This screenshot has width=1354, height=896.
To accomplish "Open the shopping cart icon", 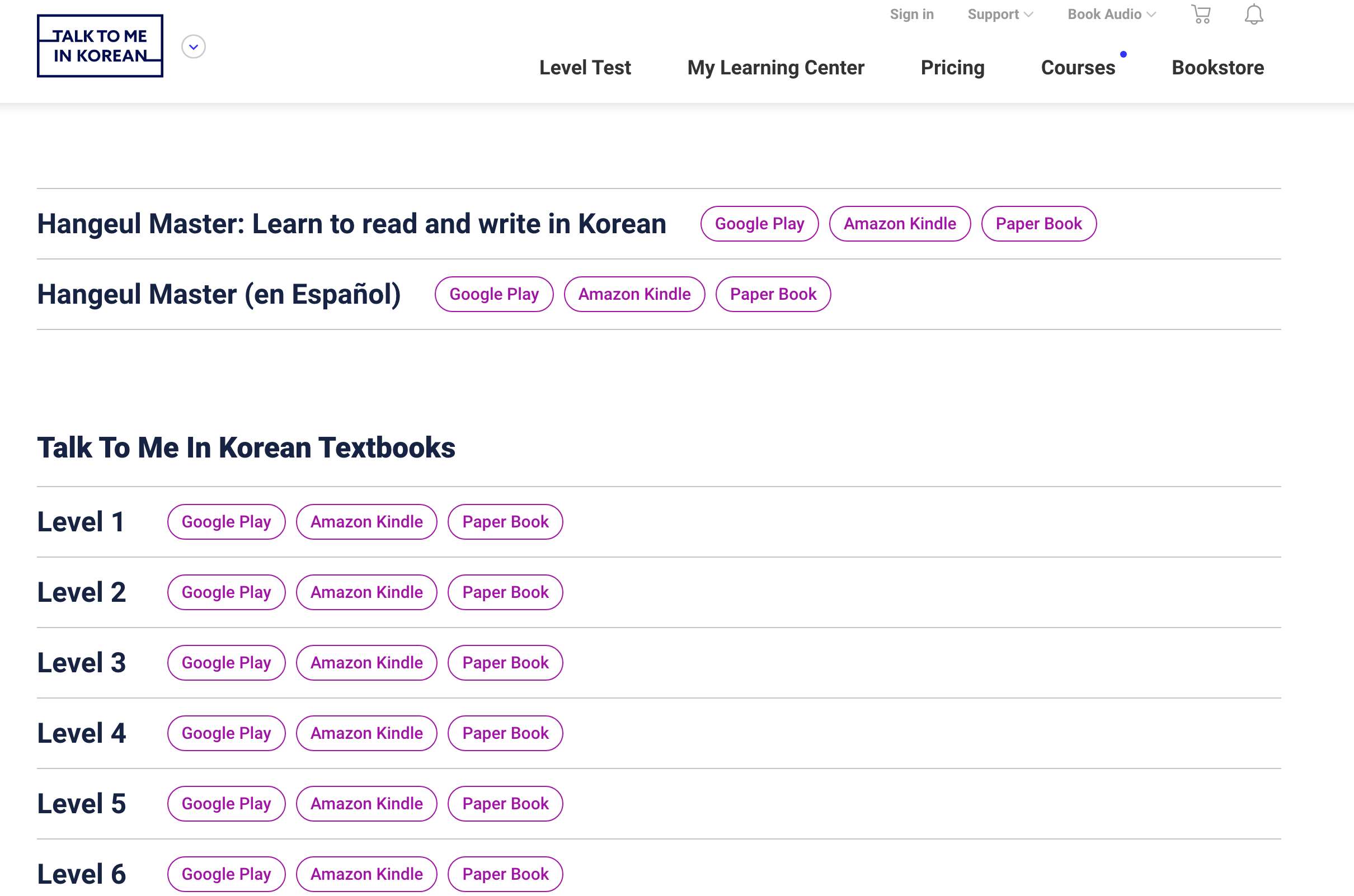I will point(1201,15).
